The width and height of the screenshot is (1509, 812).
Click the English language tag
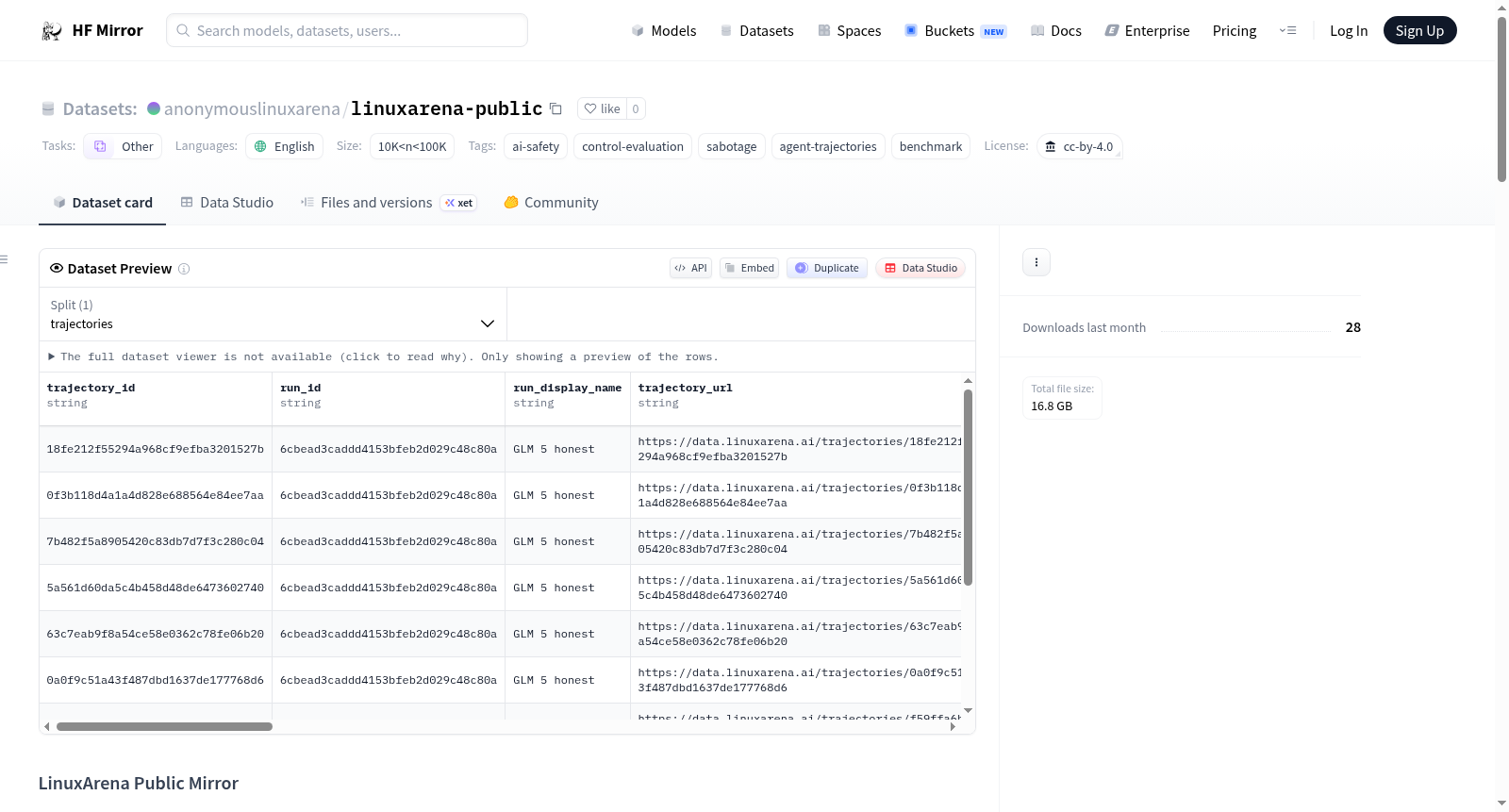(284, 146)
